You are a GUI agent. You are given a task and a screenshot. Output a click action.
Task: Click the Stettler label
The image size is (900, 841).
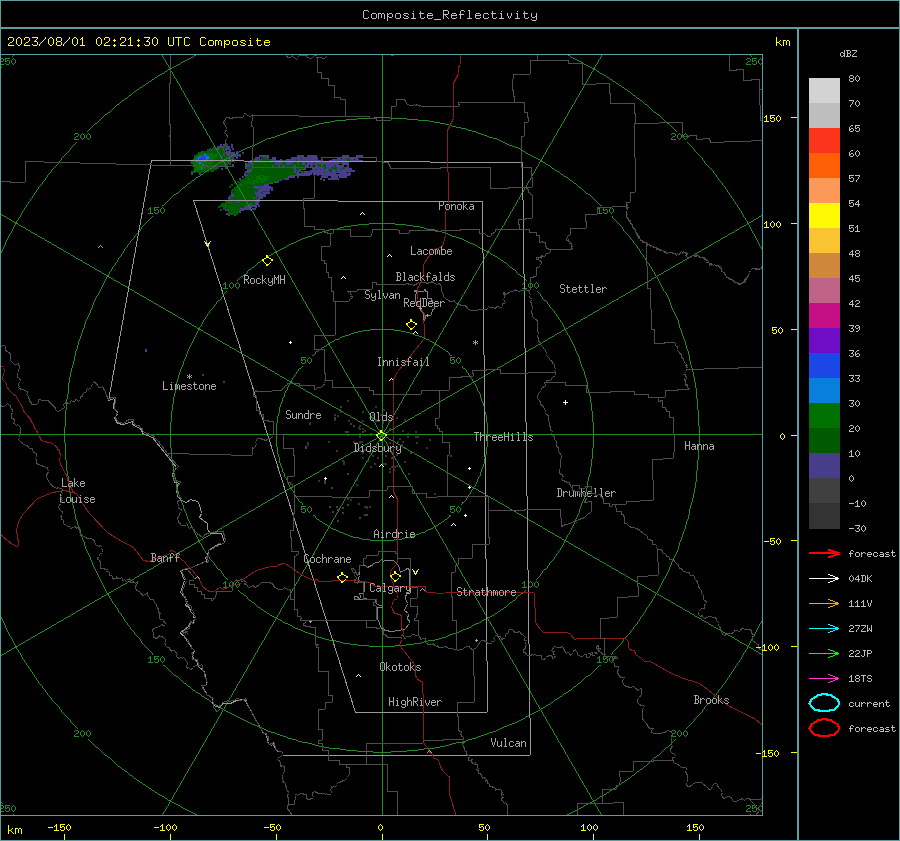coord(583,289)
